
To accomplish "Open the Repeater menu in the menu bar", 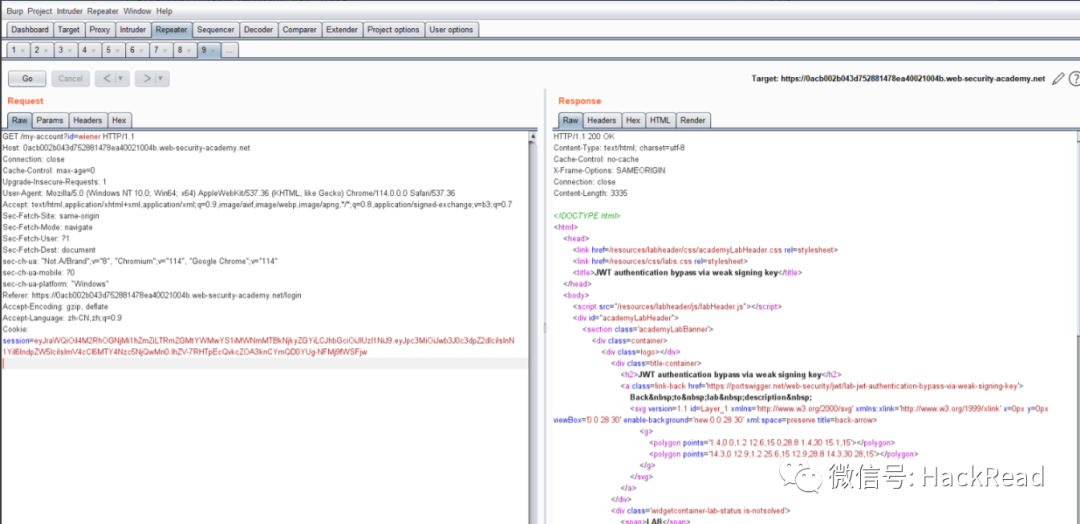I will pyautogui.click(x=103, y=11).
